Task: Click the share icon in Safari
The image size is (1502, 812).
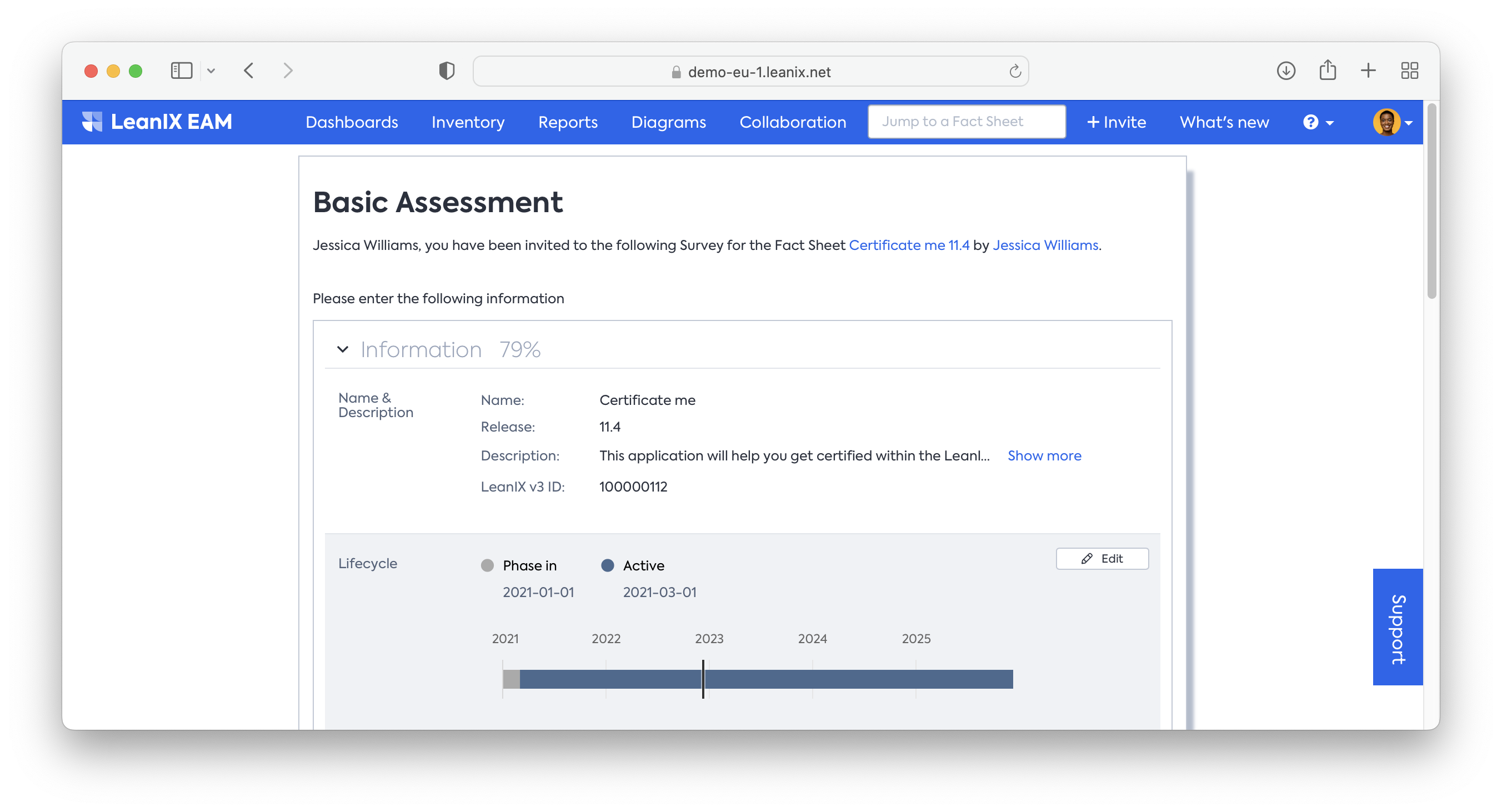Action: (1328, 71)
